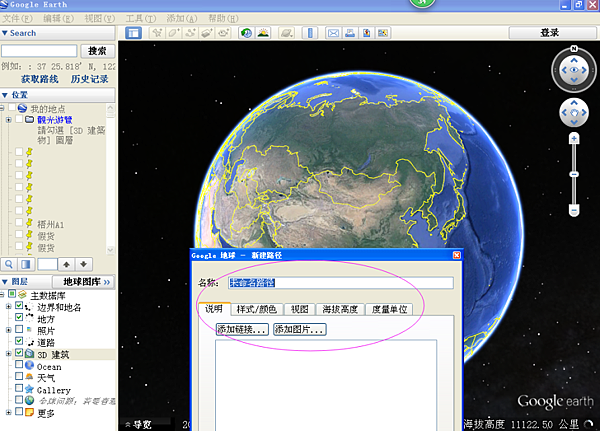Show sunlight across landscape icon

(x=263, y=33)
